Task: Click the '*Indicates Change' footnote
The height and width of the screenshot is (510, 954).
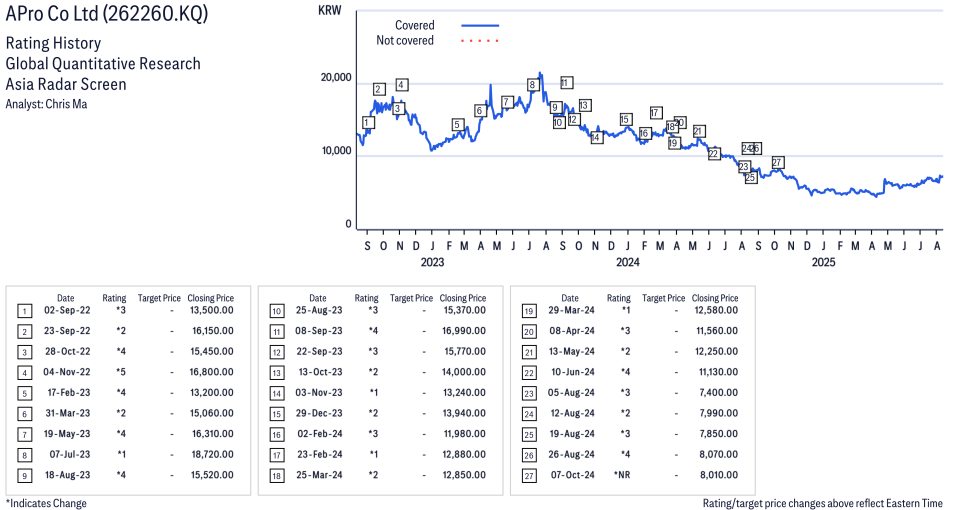Action: pos(46,503)
